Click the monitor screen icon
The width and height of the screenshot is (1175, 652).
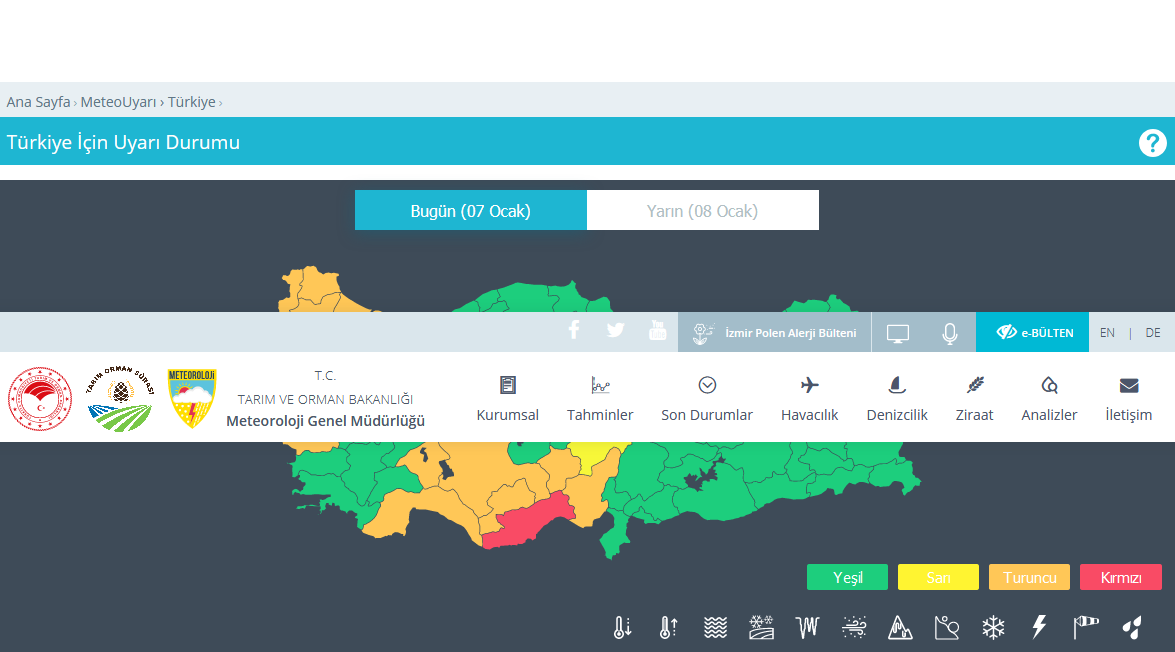tap(898, 333)
